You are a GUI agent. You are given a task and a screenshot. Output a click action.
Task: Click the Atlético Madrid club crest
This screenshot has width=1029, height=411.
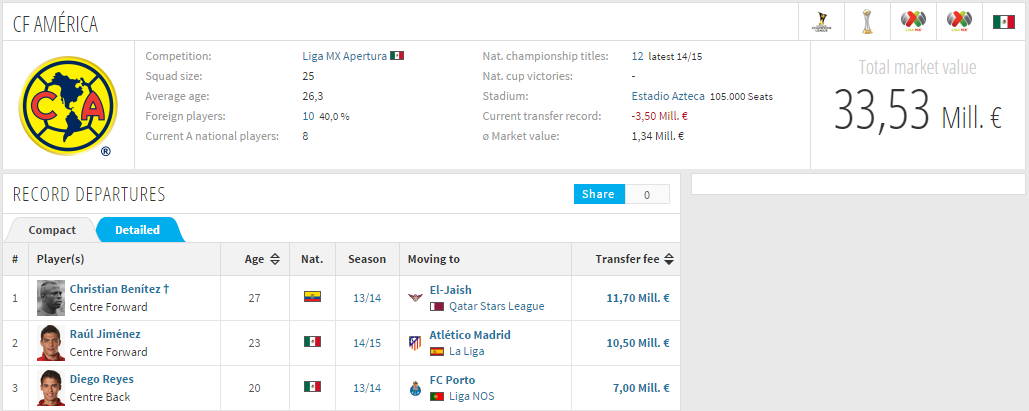(415, 343)
